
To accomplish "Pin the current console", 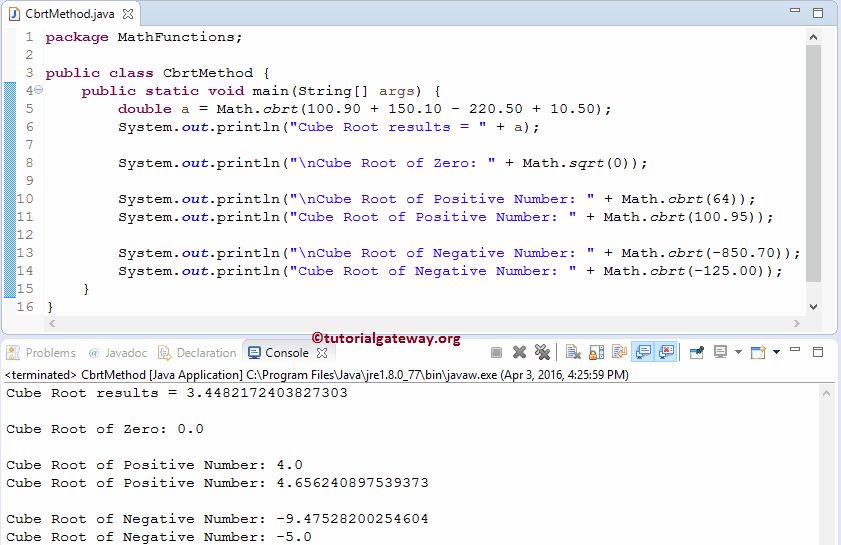I will click(696, 352).
